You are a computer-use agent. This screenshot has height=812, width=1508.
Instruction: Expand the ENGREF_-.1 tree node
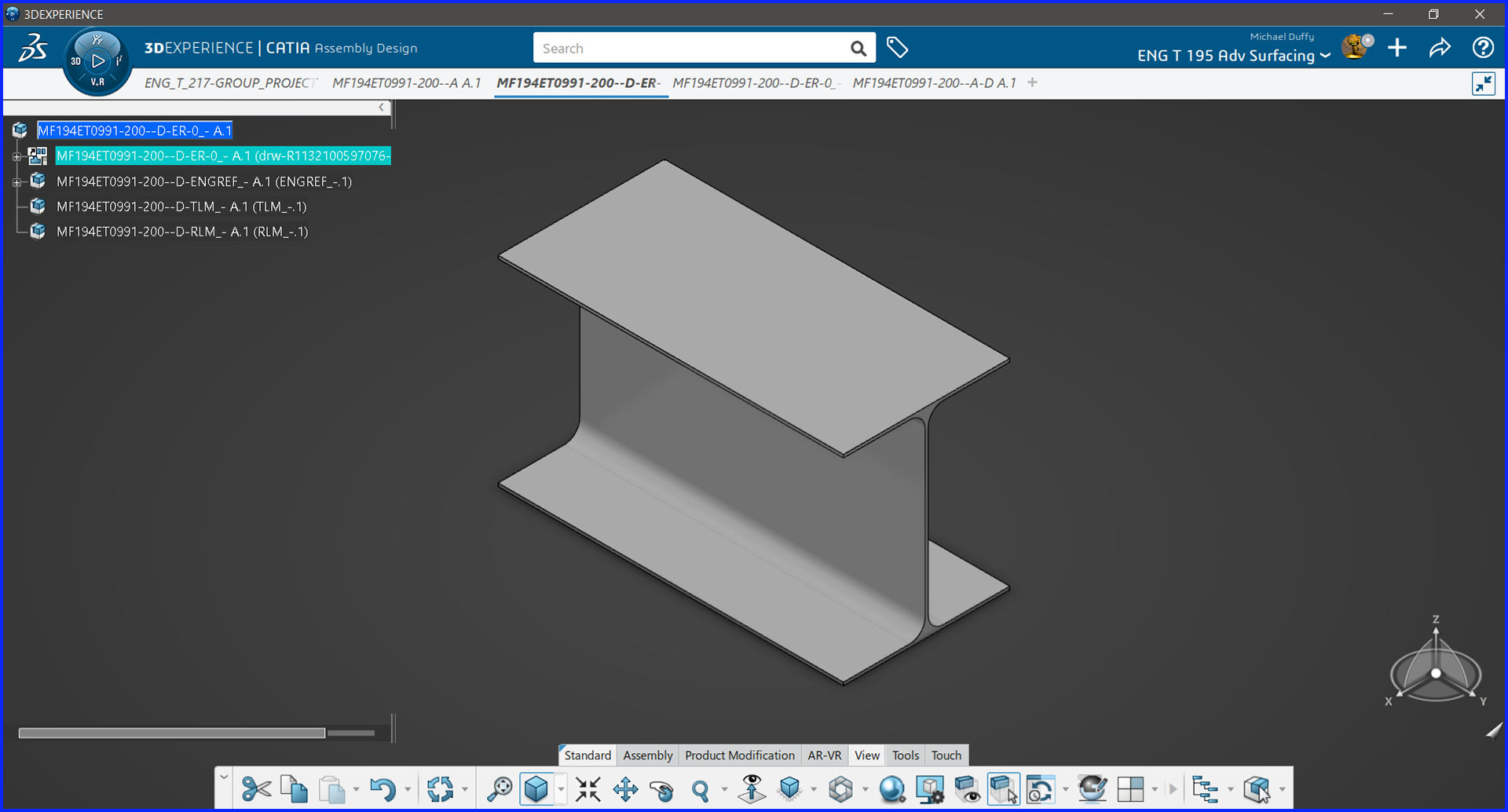click(x=16, y=182)
